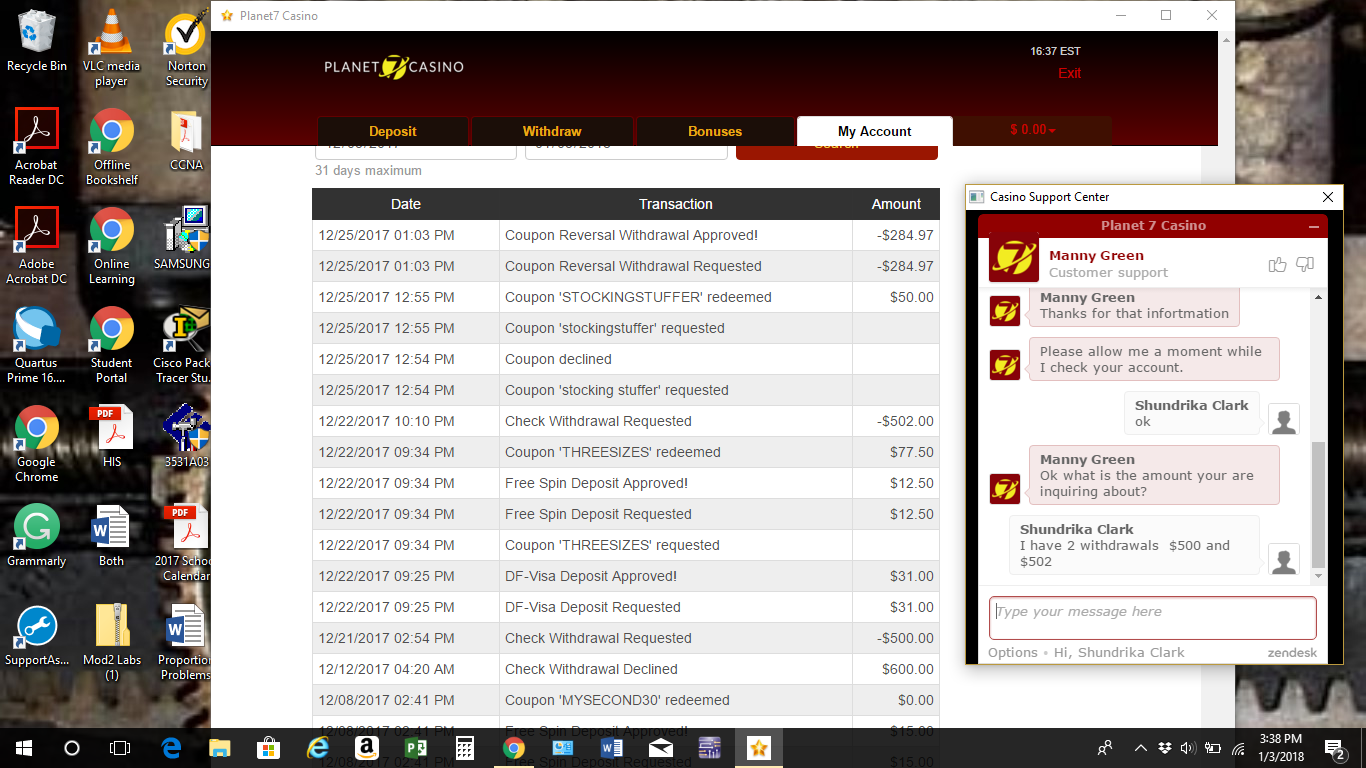This screenshot has width=1366, height=768.
Task: Select 'Coupon Reversal Withdrawal Approved!' row text
Action: point(631,236)
